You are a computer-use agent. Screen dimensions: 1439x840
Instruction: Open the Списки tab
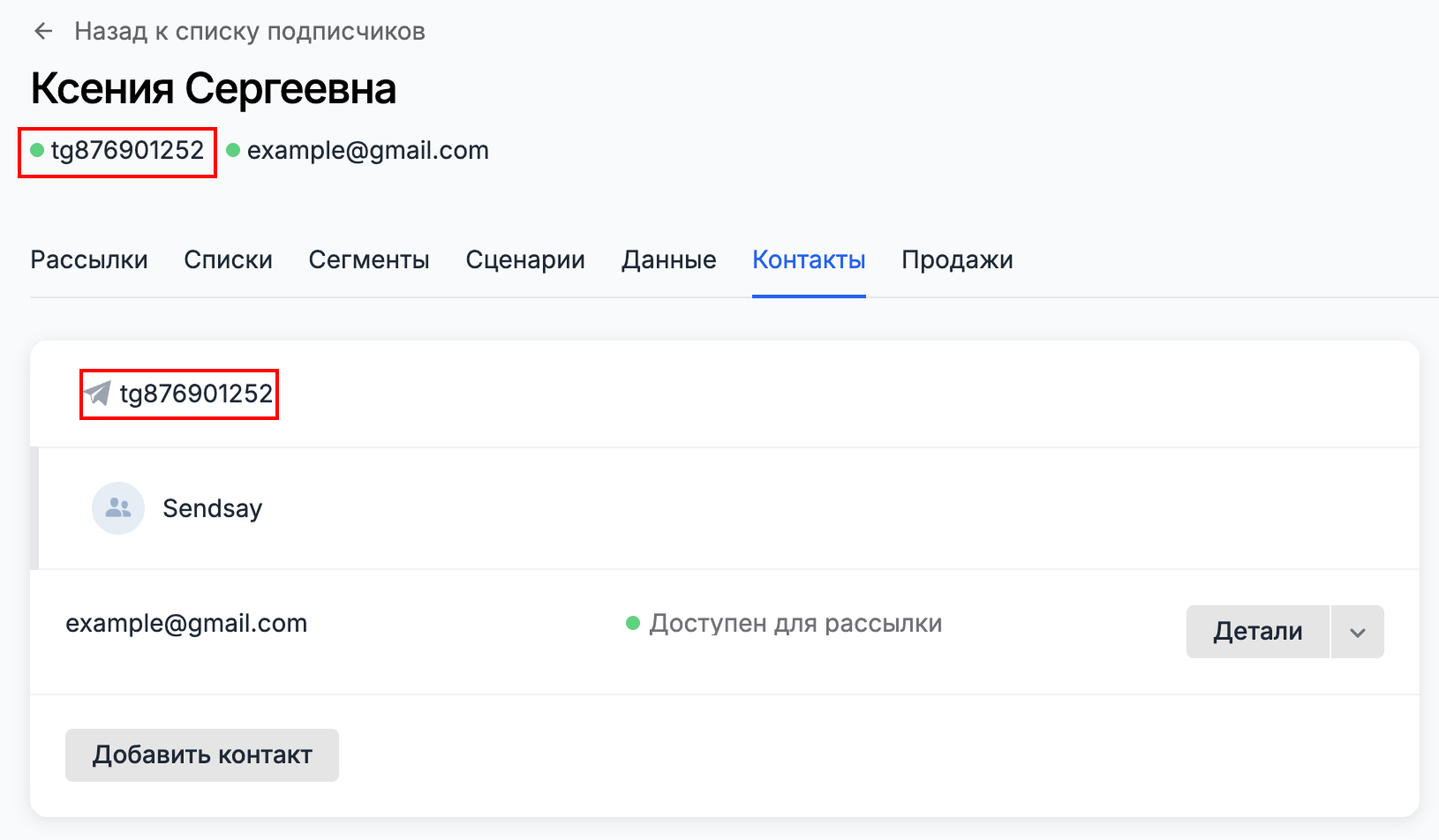pos(227,259)
